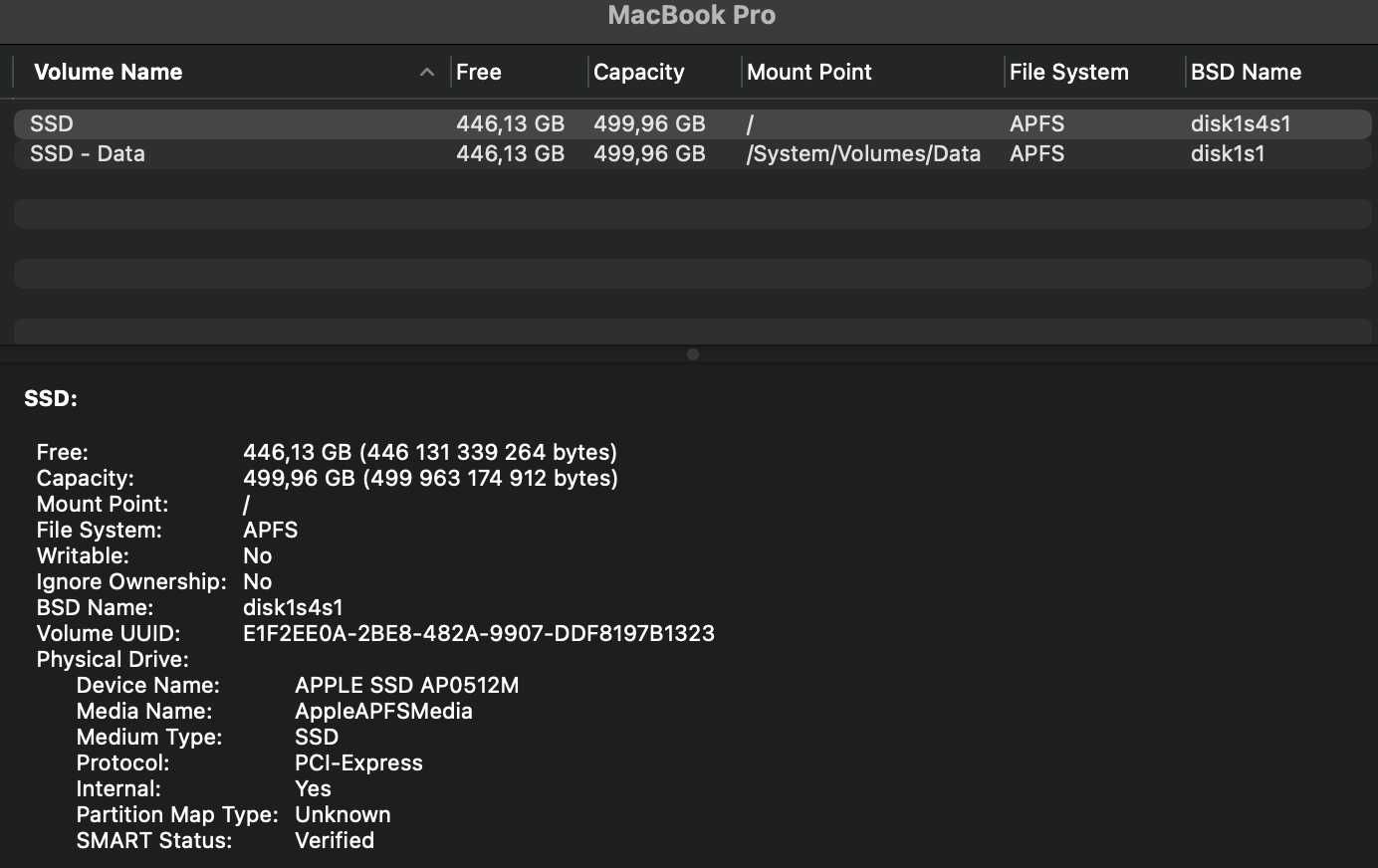Image resolution: width=1378 pixels, height=868 pixels.
Task: Sort by Mount Point column header
Action: pyautogui.click(x=809, y=72)
